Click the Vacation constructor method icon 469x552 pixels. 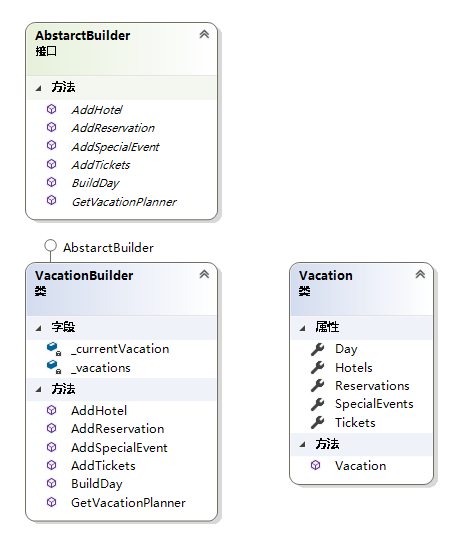(x=315, y=465)
